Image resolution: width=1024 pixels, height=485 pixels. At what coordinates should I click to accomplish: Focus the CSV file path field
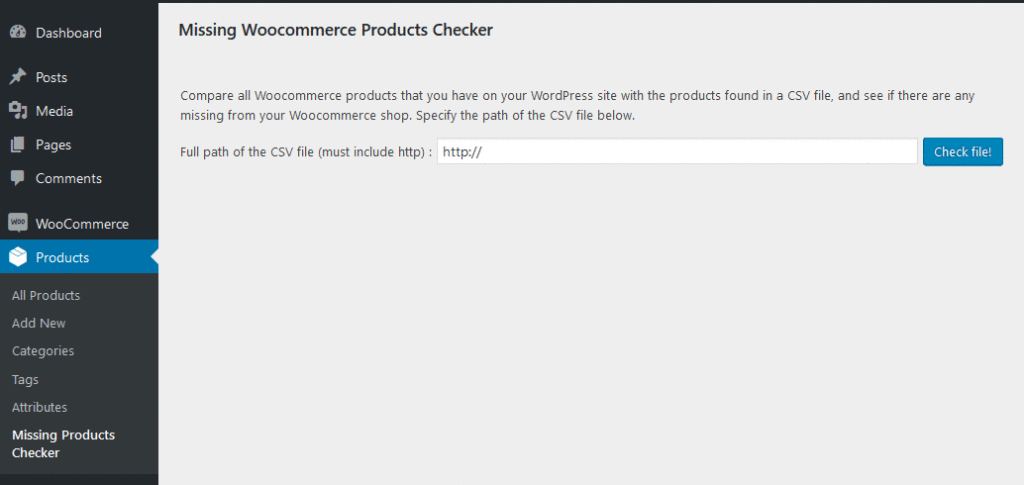[x=677, y=151]
